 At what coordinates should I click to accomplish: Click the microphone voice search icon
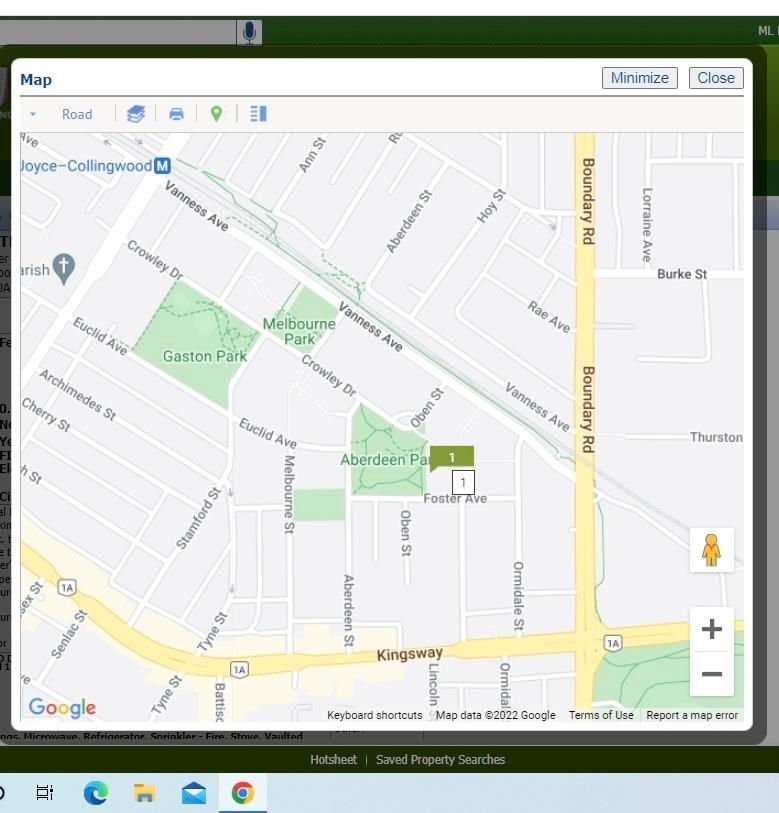click(249, 33)
